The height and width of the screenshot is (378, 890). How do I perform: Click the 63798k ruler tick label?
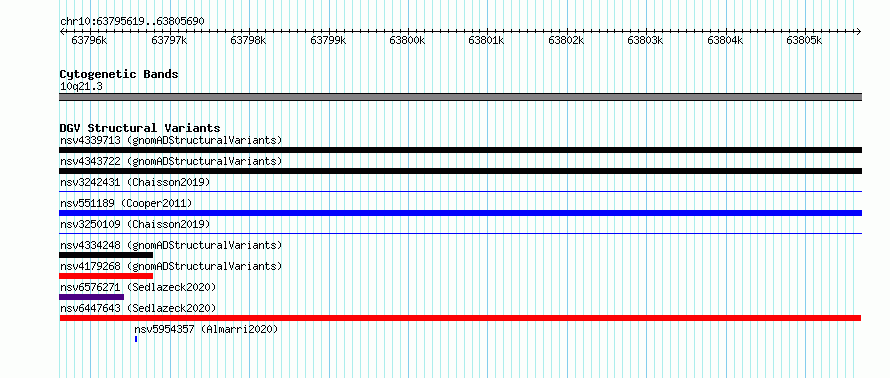248,40
